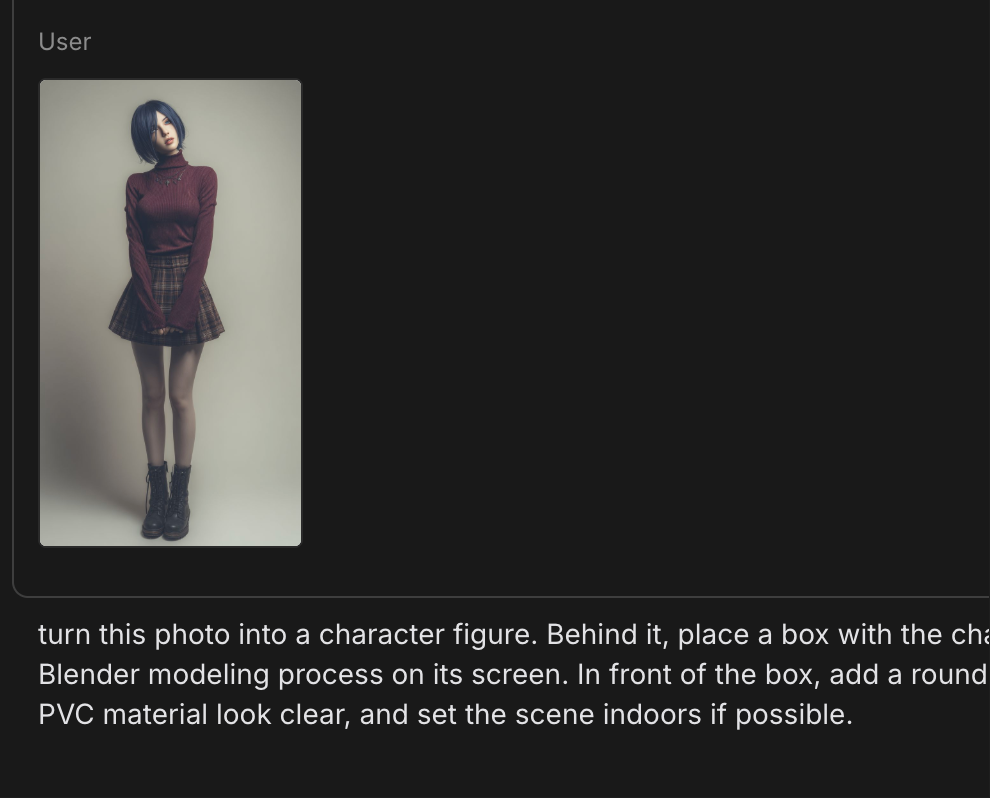Click the necklace on the woman's sweater

[x=172, y=178]
